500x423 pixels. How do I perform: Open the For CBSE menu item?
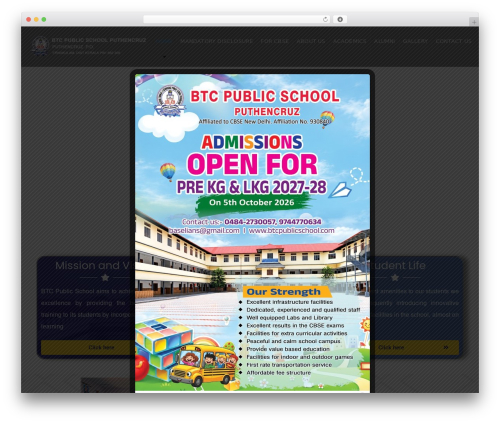click(x=274, y=41)
